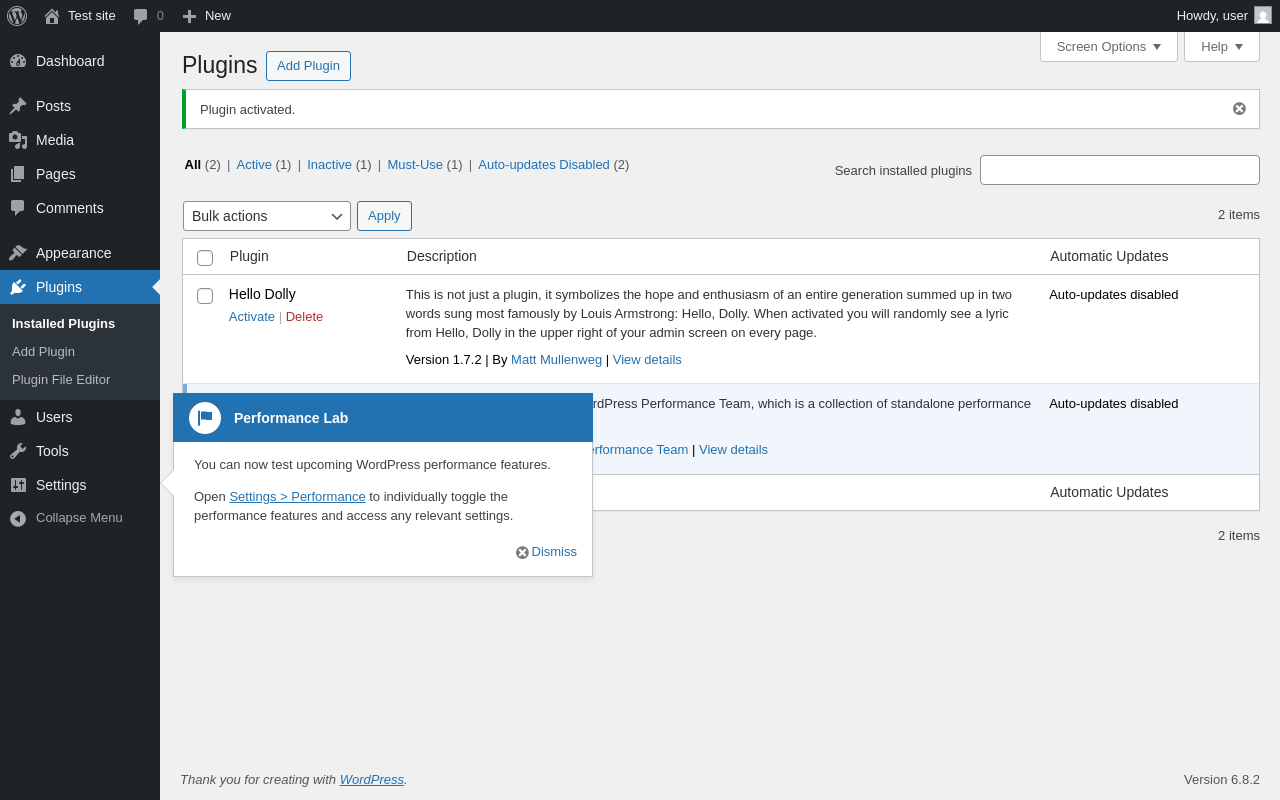This screenshot has width=1280, height=800.
Task: Filter plugins by Active
Action: click(x=254, y=165)
